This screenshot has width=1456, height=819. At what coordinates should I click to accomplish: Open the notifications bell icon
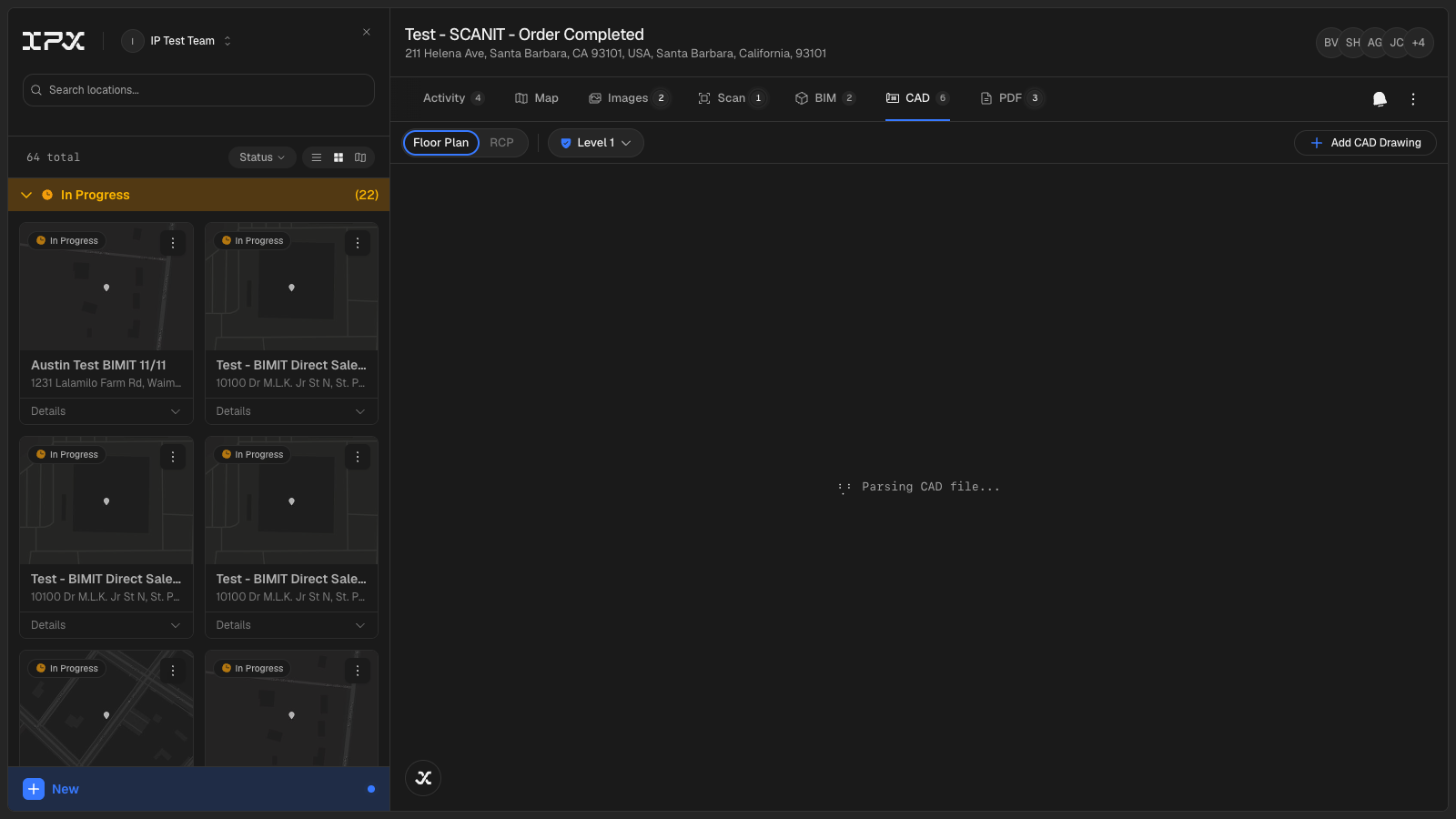[x=1380, y=99]
